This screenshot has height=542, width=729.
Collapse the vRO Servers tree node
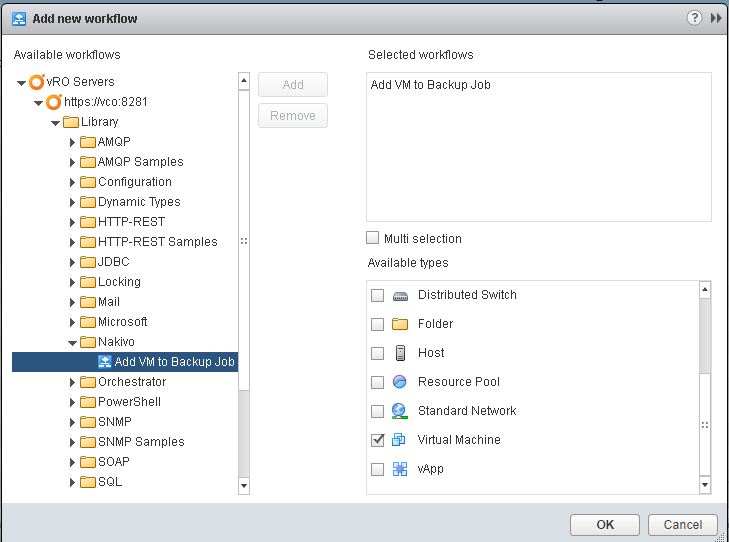coord(21,83)
